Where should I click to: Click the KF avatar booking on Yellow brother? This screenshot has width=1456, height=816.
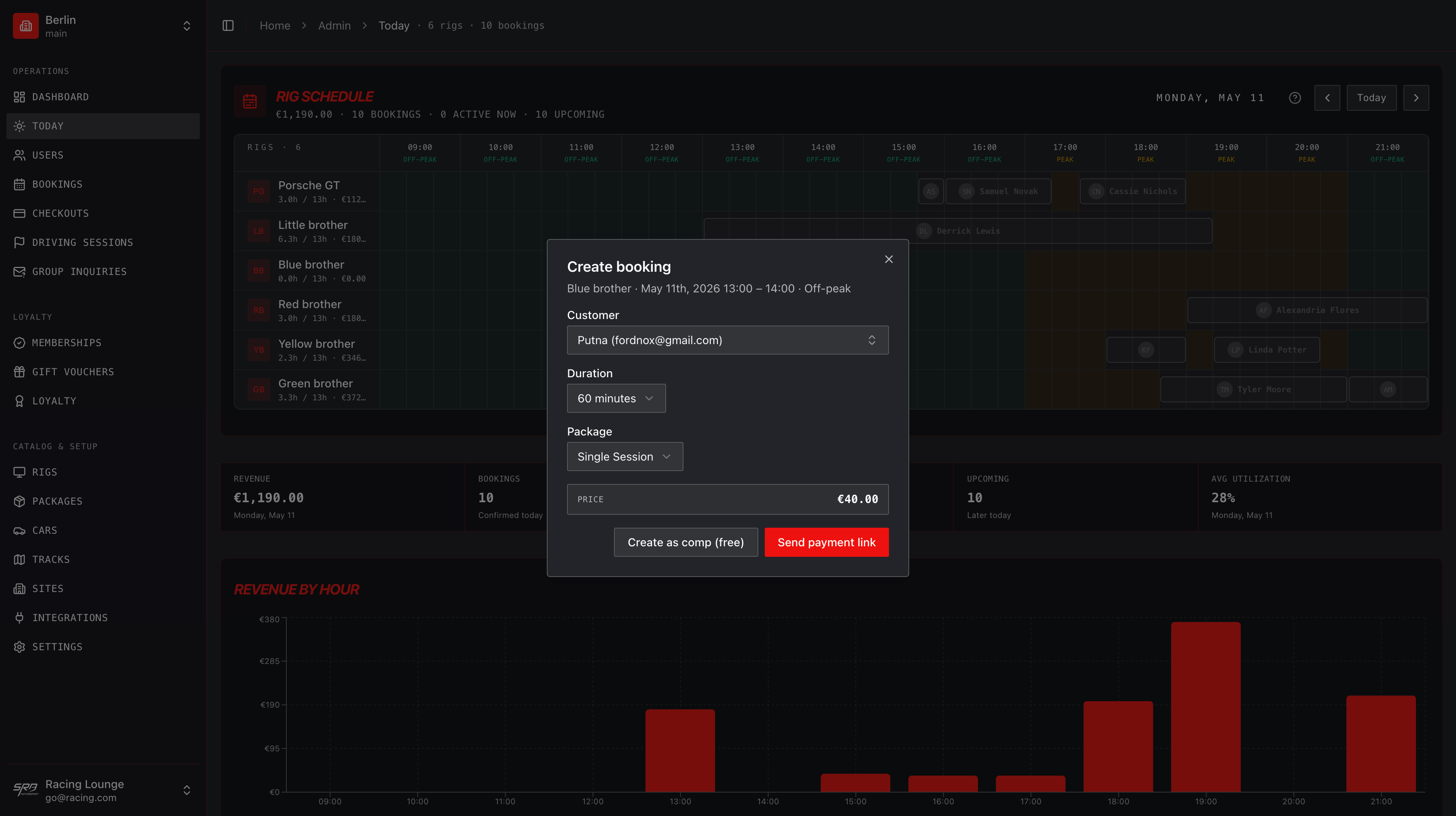(x=1146, y=350)
